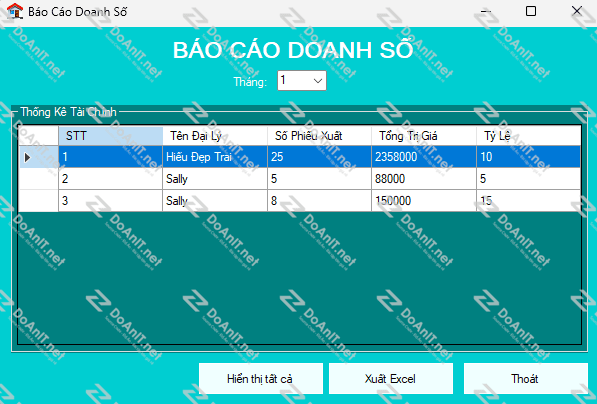
Task: Click the Tổng Trị Giá column header
Action: coord(424,136)
